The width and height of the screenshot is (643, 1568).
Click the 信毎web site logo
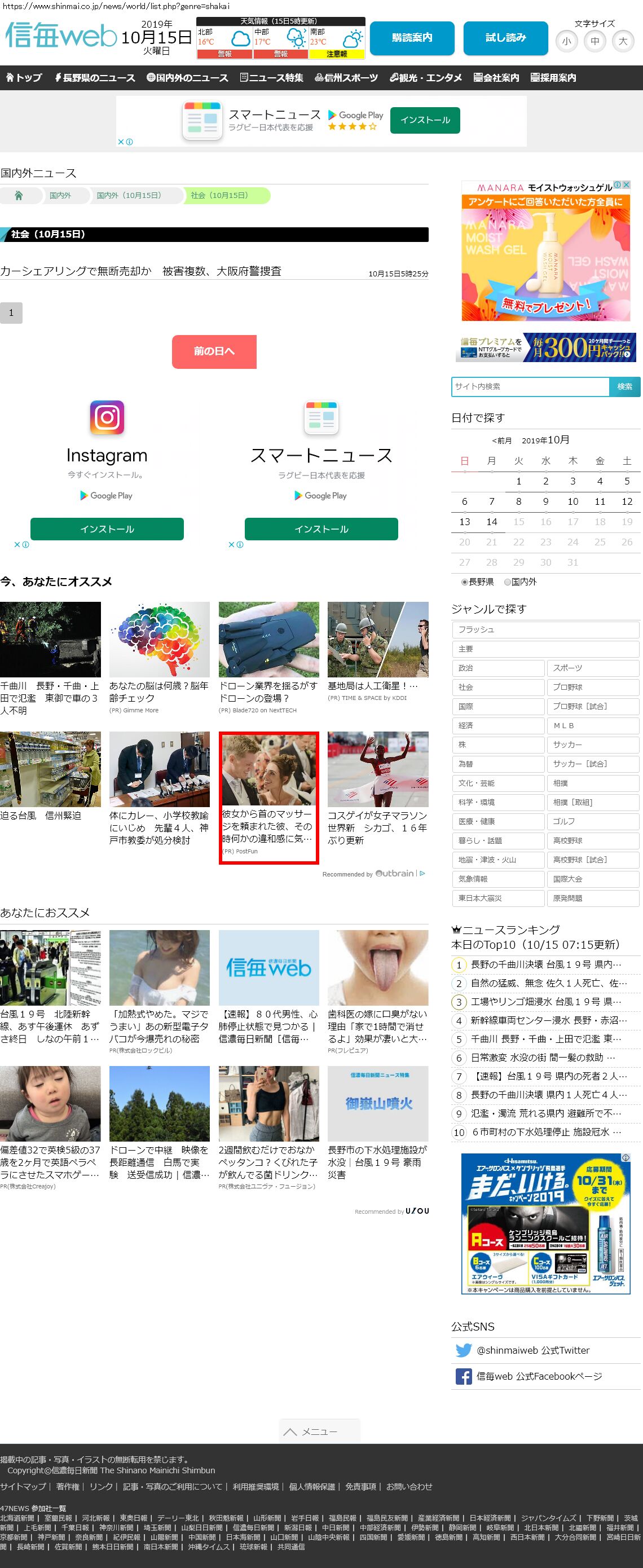tap(61, 36)
